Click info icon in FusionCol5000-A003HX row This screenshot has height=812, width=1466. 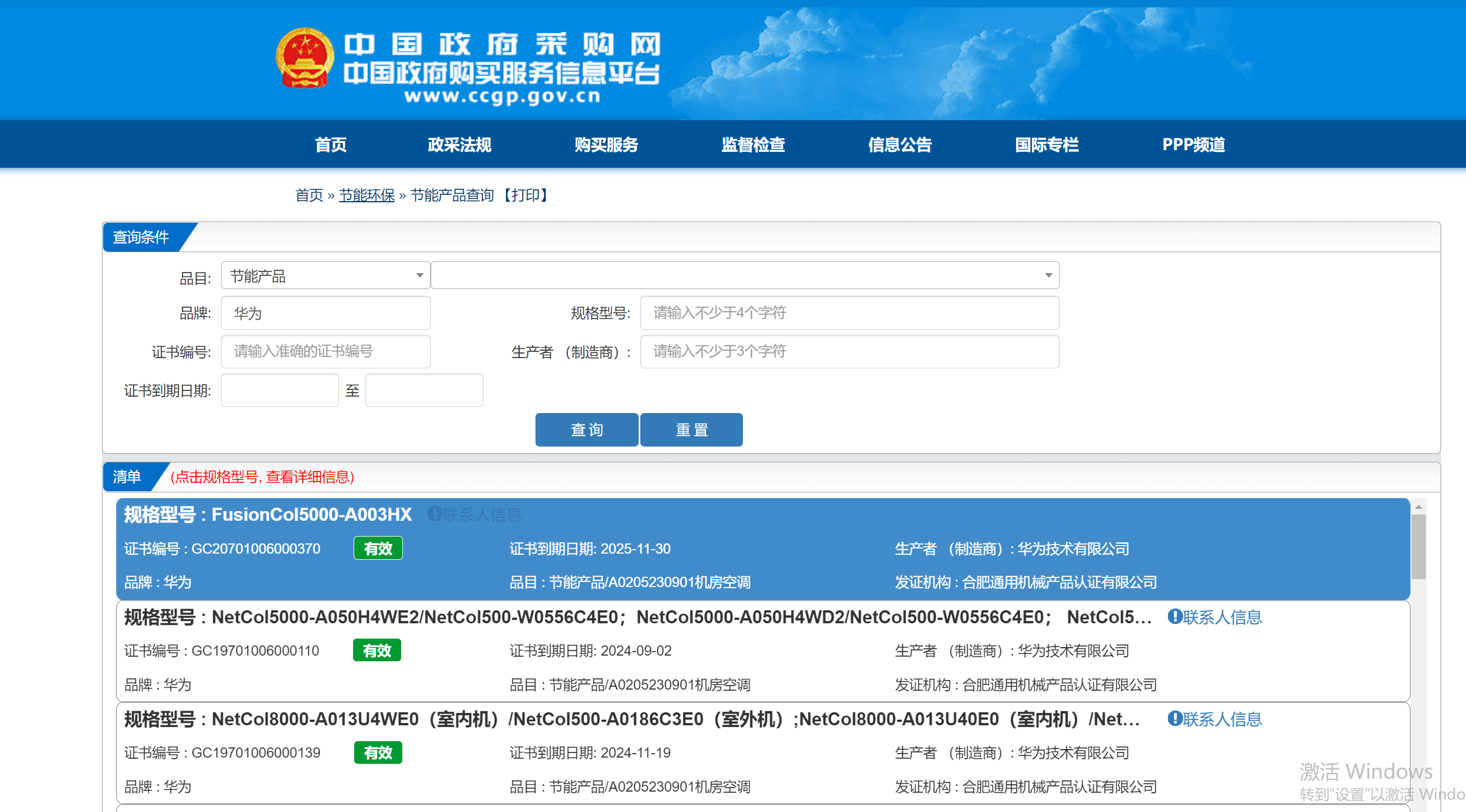click(x=434, y=514)
